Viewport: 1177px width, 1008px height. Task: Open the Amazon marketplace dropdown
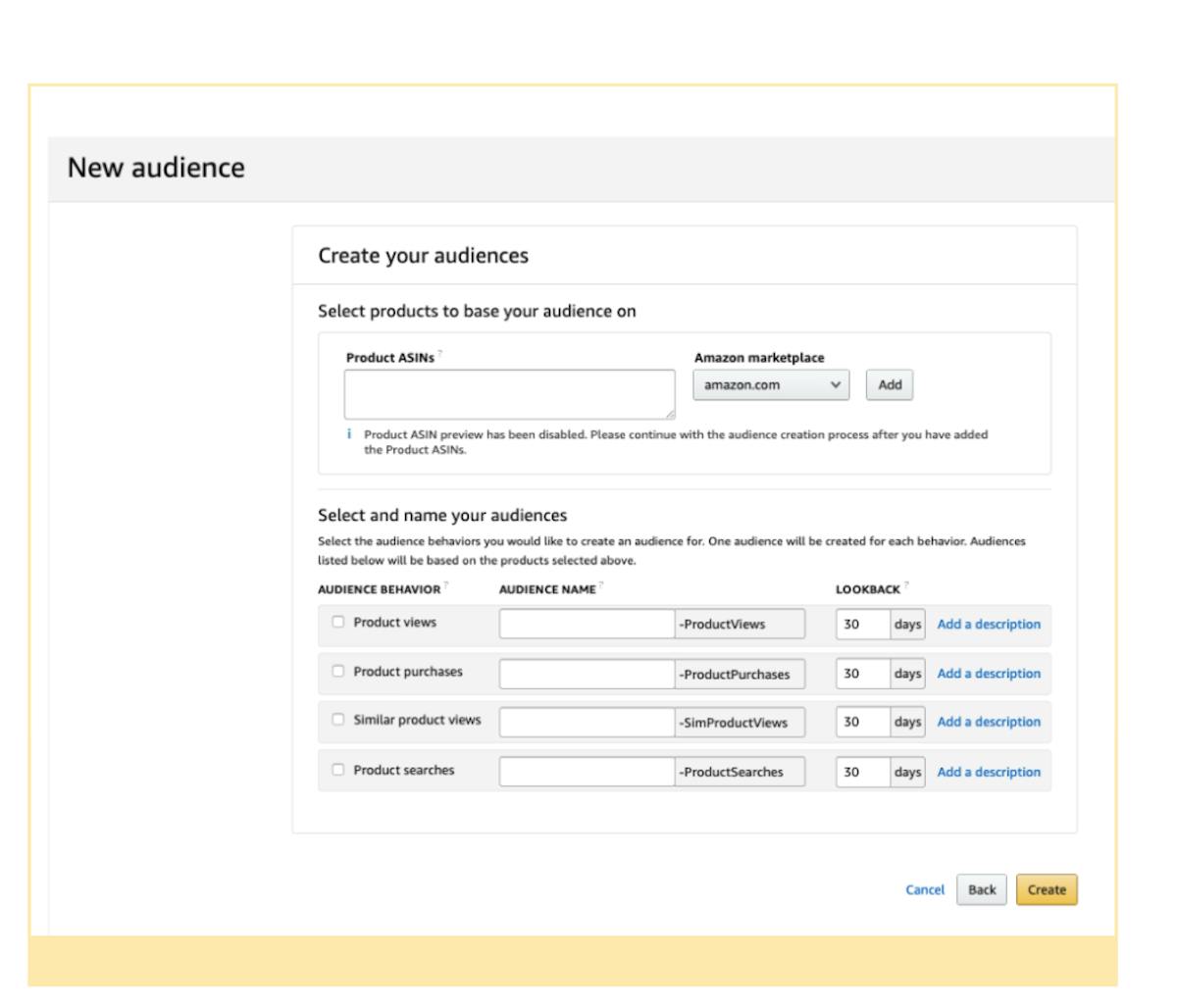(x=771, y=385)
